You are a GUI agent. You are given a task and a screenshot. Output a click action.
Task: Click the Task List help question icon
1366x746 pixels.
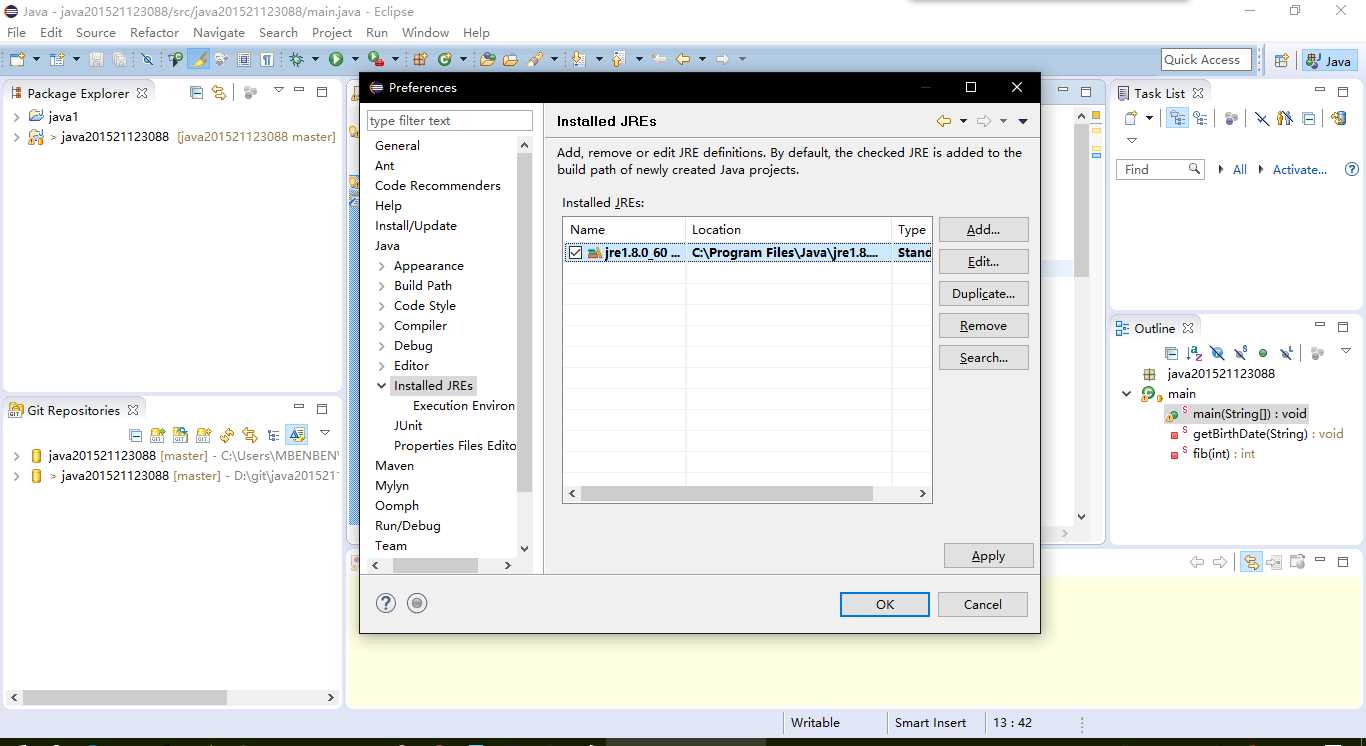[1352, 169]
